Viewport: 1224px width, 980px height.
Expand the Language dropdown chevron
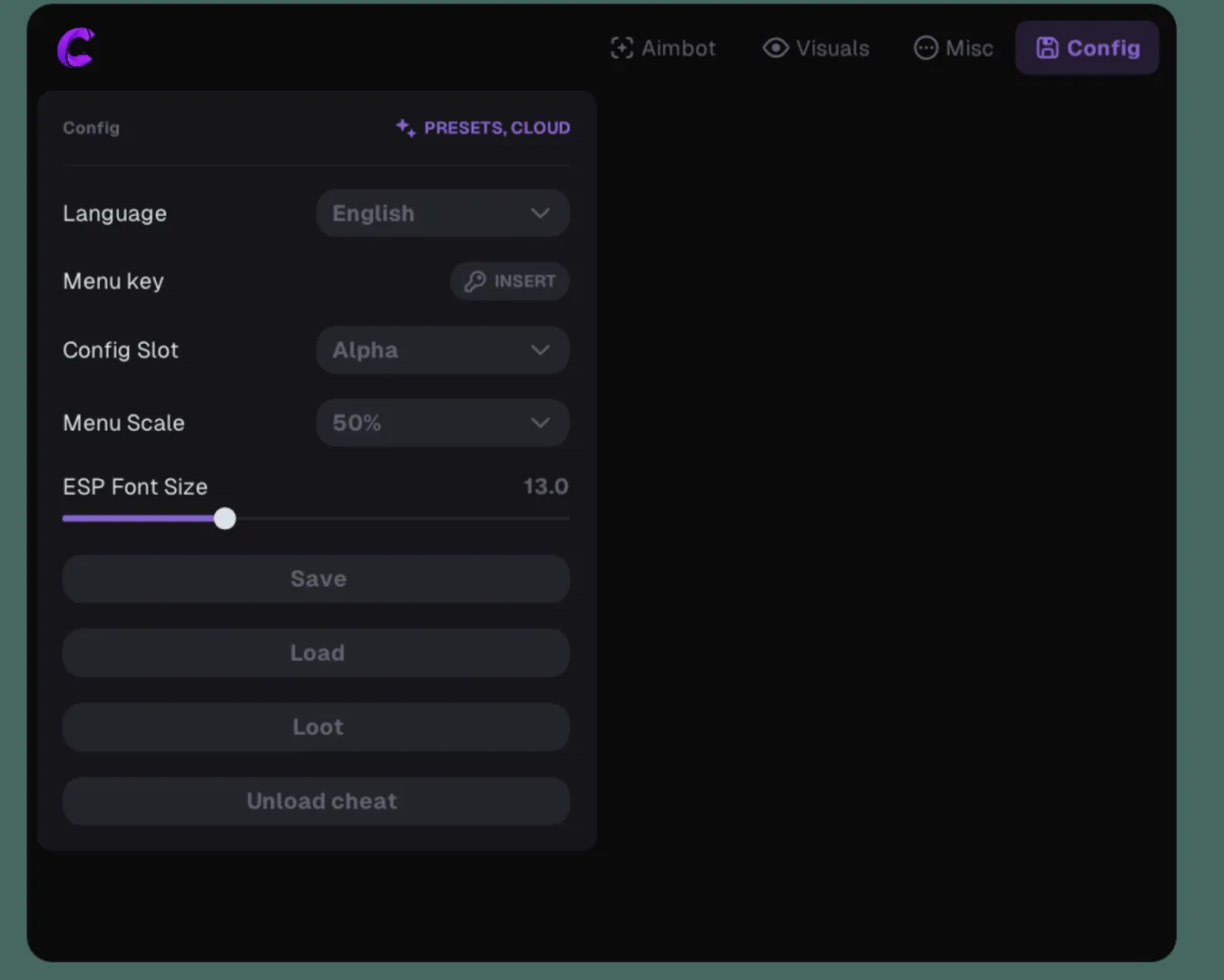pyautogui.click(x=540, y=213)
